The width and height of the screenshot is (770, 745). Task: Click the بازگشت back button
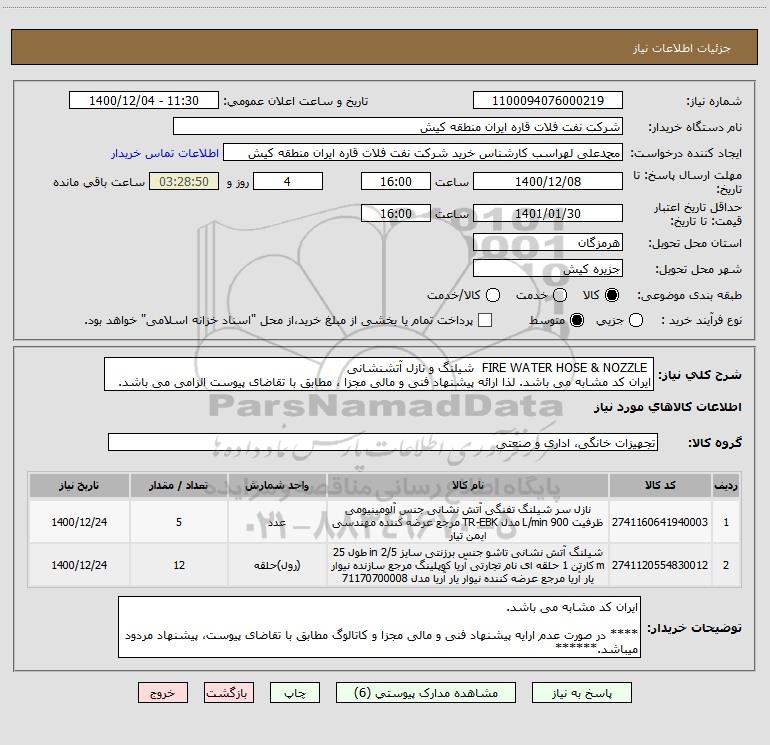(229, 692)
